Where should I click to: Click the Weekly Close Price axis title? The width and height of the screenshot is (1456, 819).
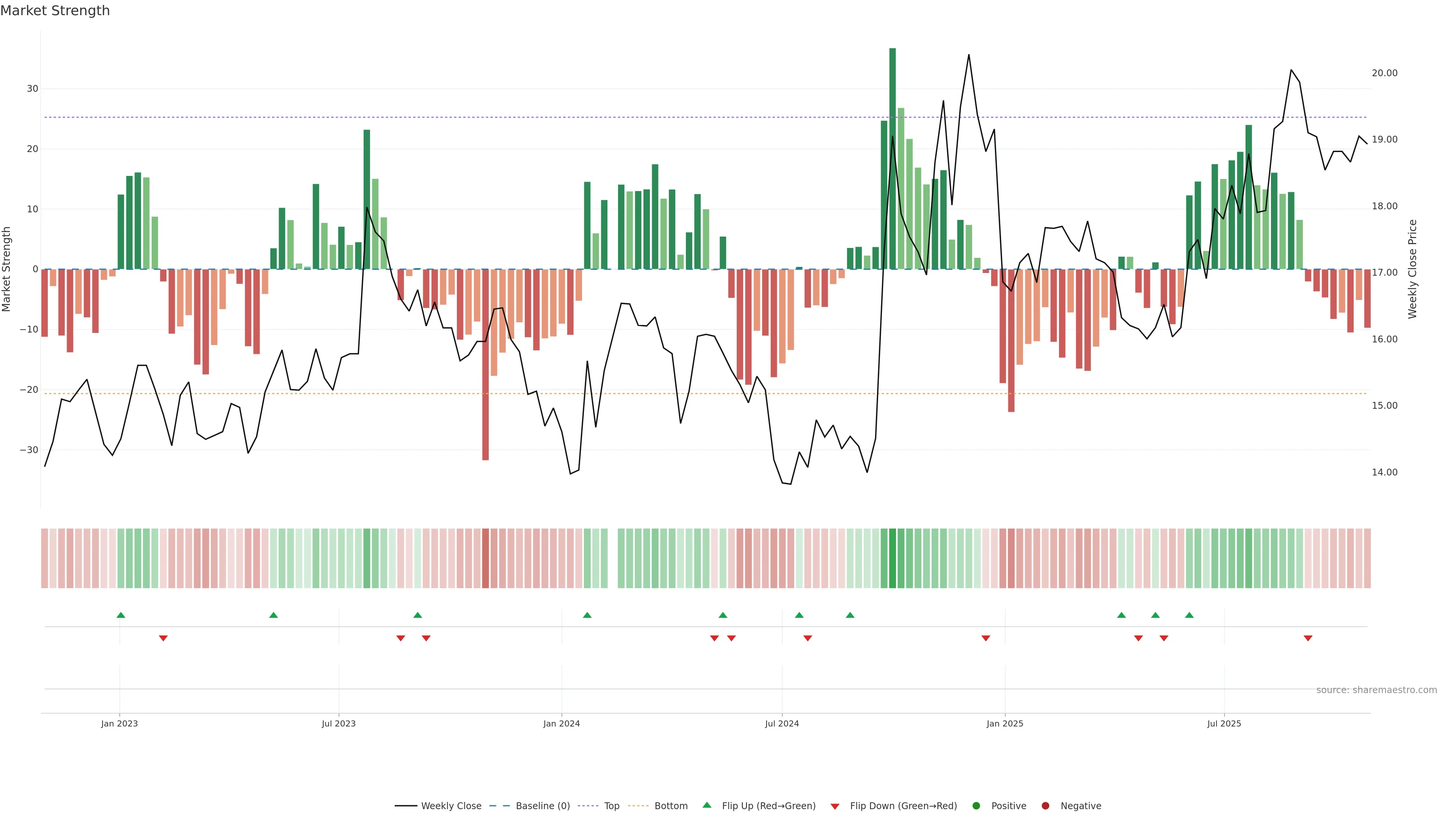[x=1412, y=269]
